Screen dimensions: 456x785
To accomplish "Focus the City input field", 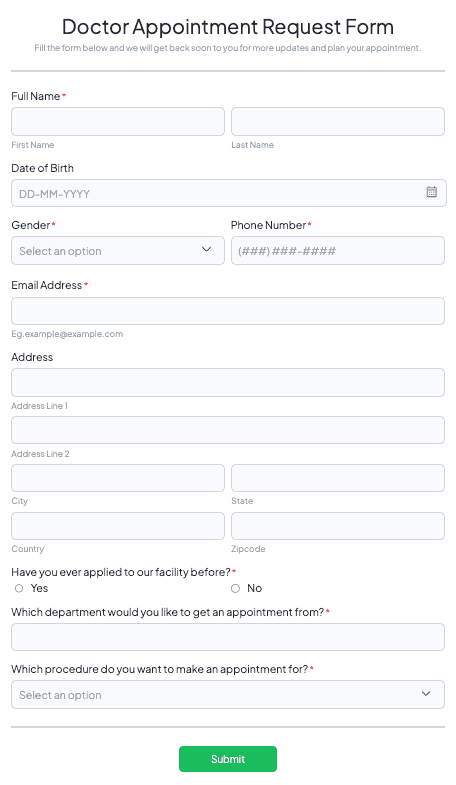I will (118, 478).
